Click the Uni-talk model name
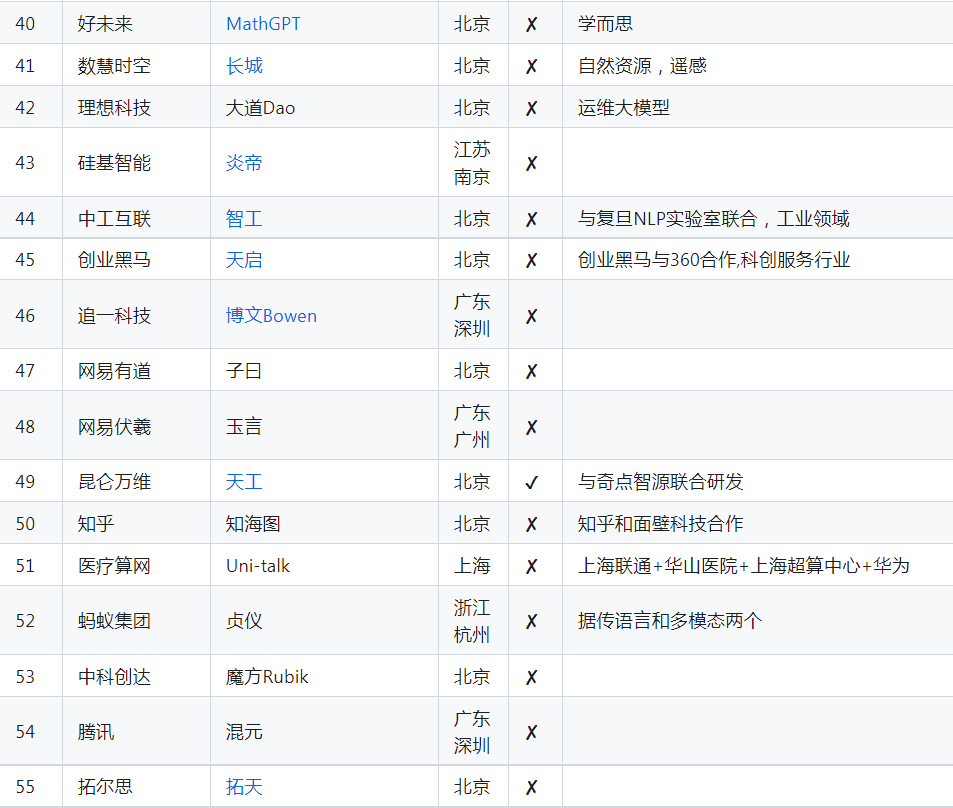 pyautogui.click(x=258, y=565)
